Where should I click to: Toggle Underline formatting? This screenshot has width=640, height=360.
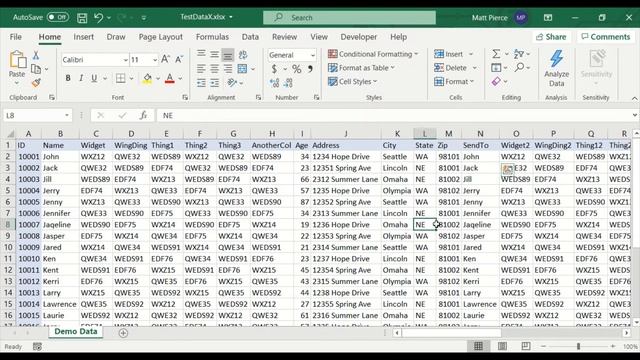(x=94, y=78)
